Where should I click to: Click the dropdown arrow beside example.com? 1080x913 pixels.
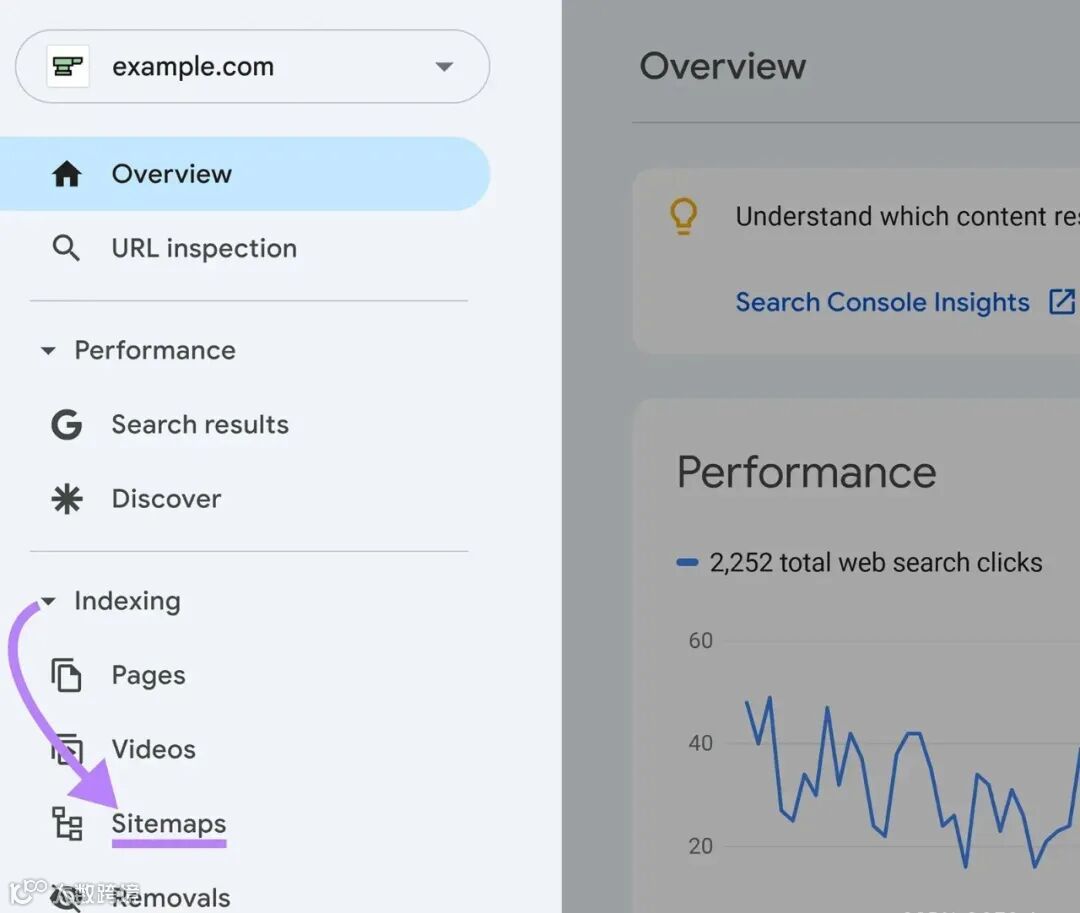(x=444, y=67)
